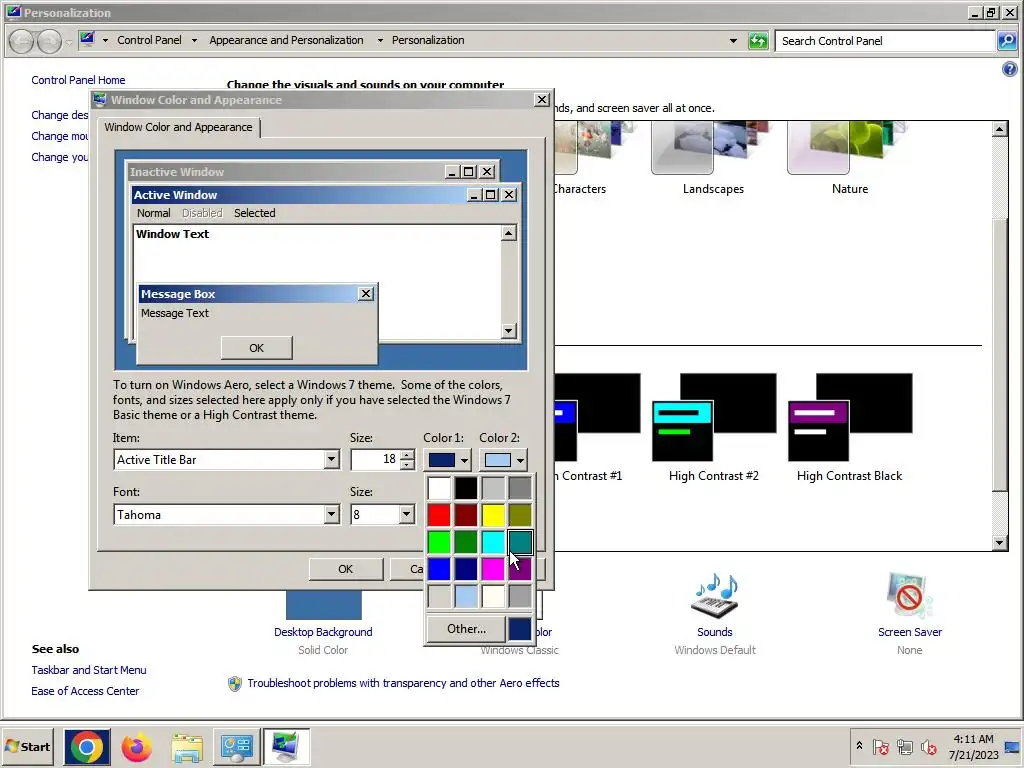Open the Color 1 dropdown

(447, 460)
